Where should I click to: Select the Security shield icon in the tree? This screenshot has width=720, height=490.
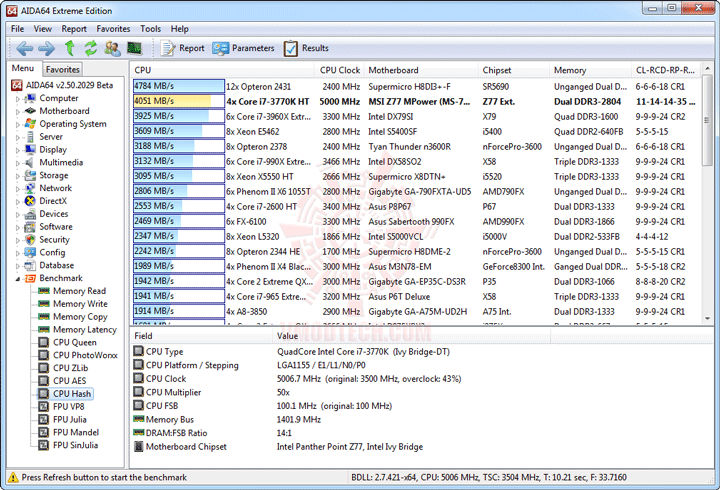(30, 239)
